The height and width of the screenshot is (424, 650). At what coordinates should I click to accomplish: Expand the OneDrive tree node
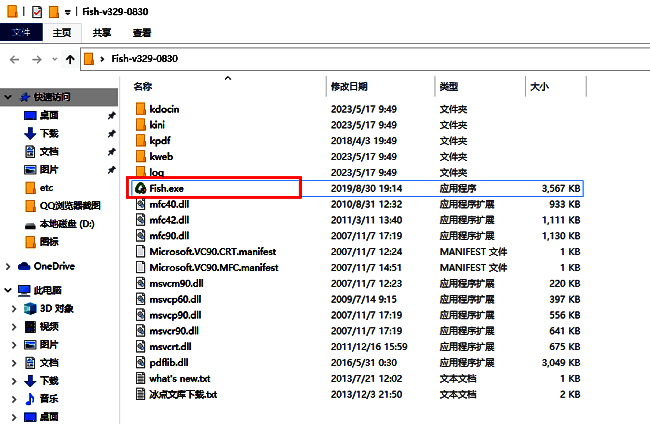[8, 267]
